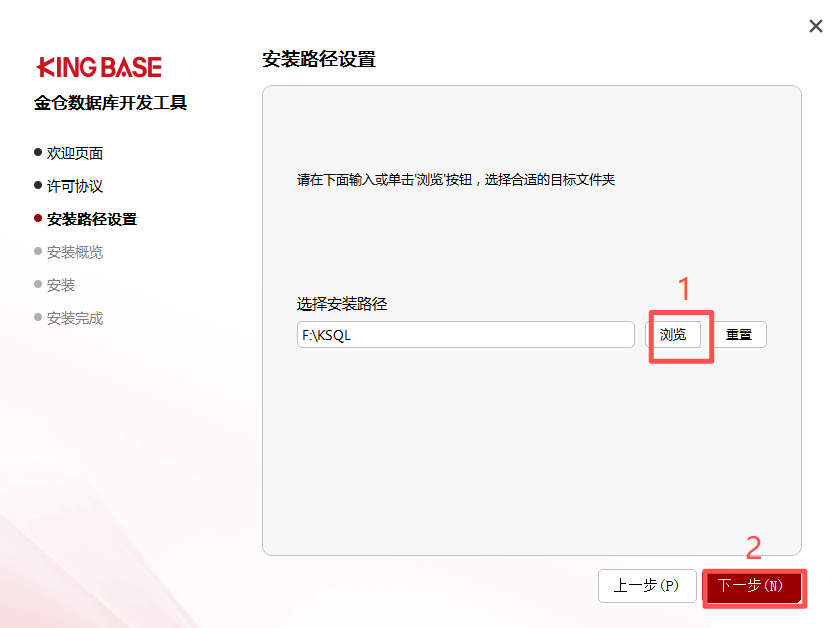Reset the install path with 重置

coord(739,335)
